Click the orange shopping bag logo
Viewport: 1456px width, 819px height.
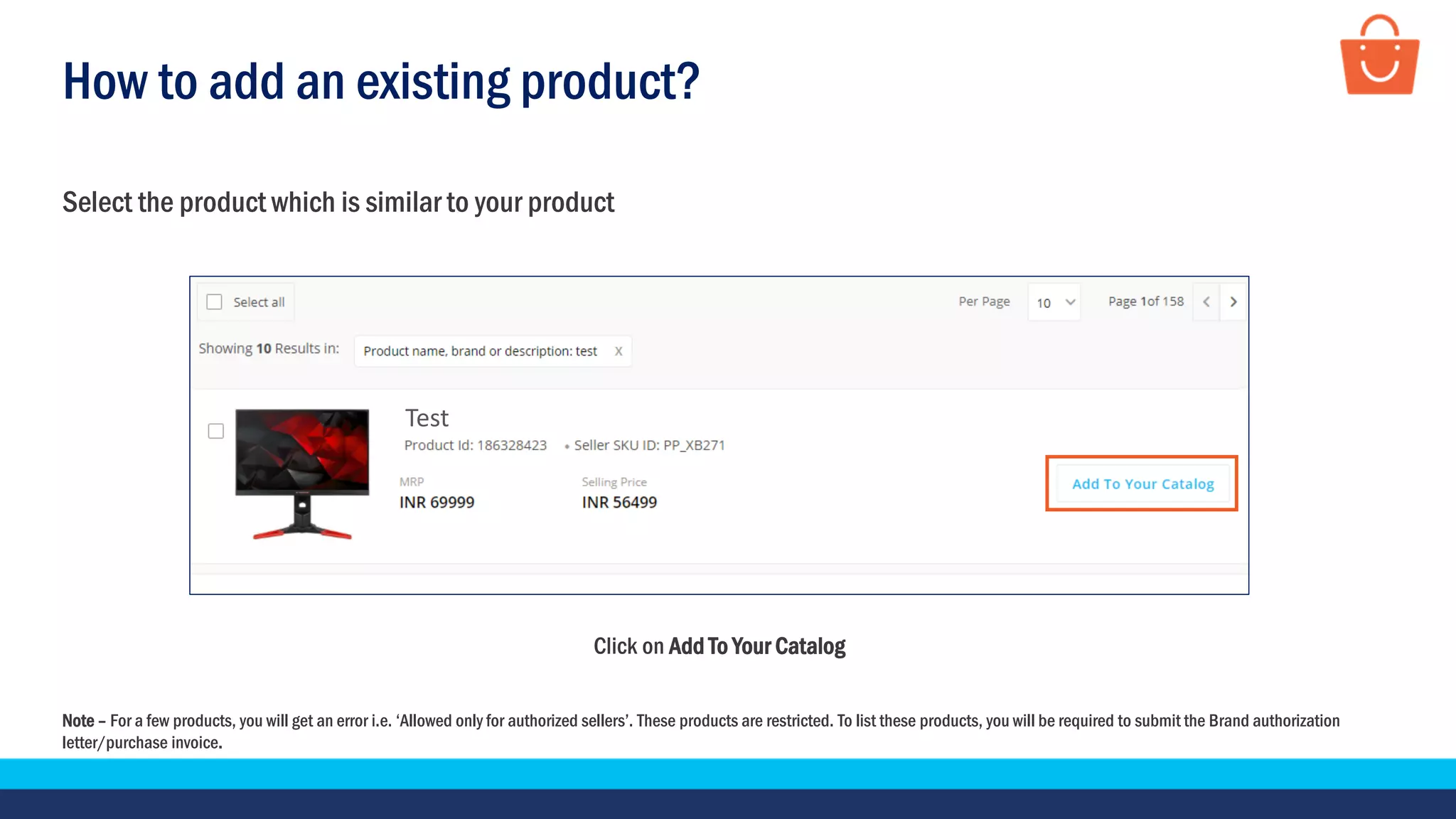[x=1379, y=55]
